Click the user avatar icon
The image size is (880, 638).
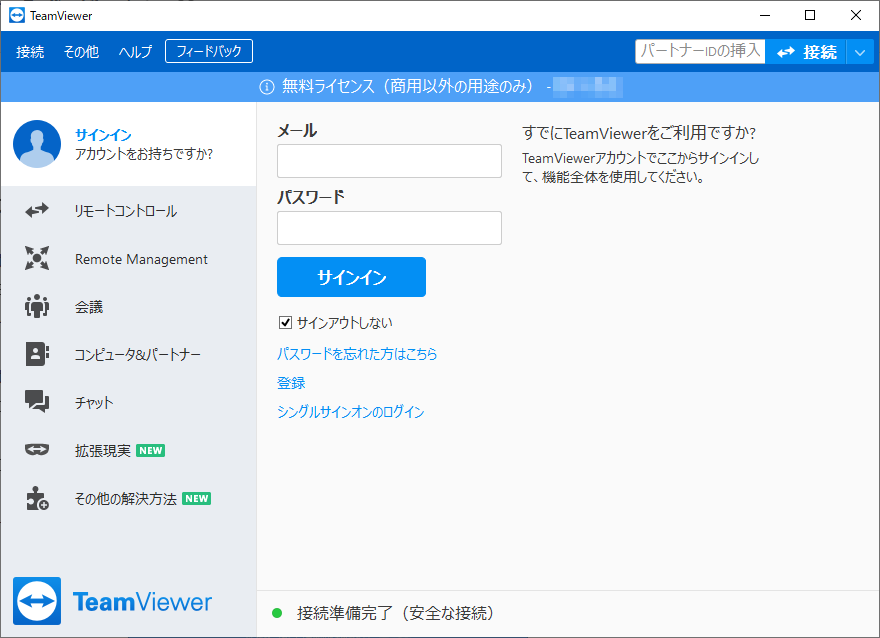pos(37,144)
